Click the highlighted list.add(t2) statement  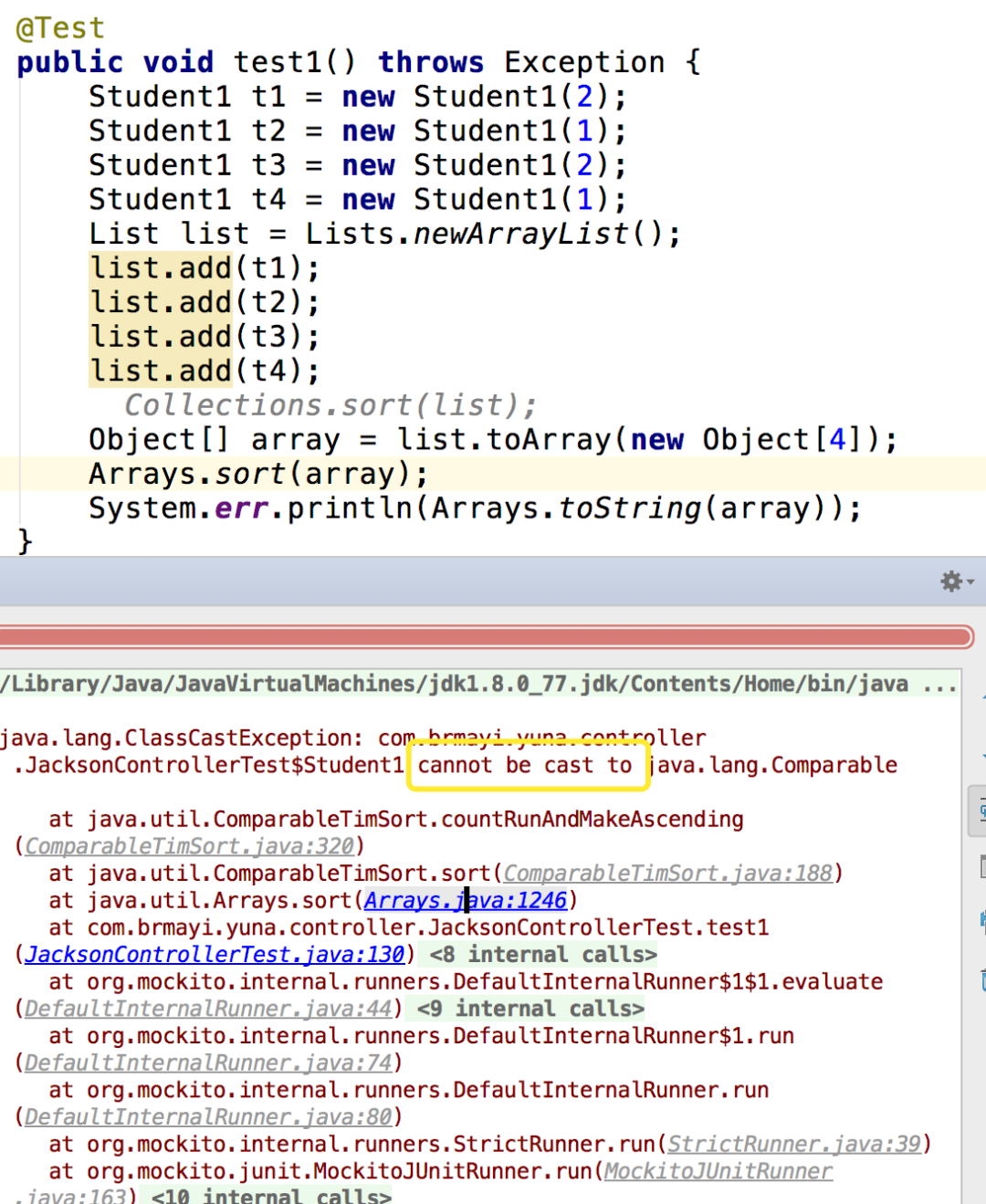(205, 302)
